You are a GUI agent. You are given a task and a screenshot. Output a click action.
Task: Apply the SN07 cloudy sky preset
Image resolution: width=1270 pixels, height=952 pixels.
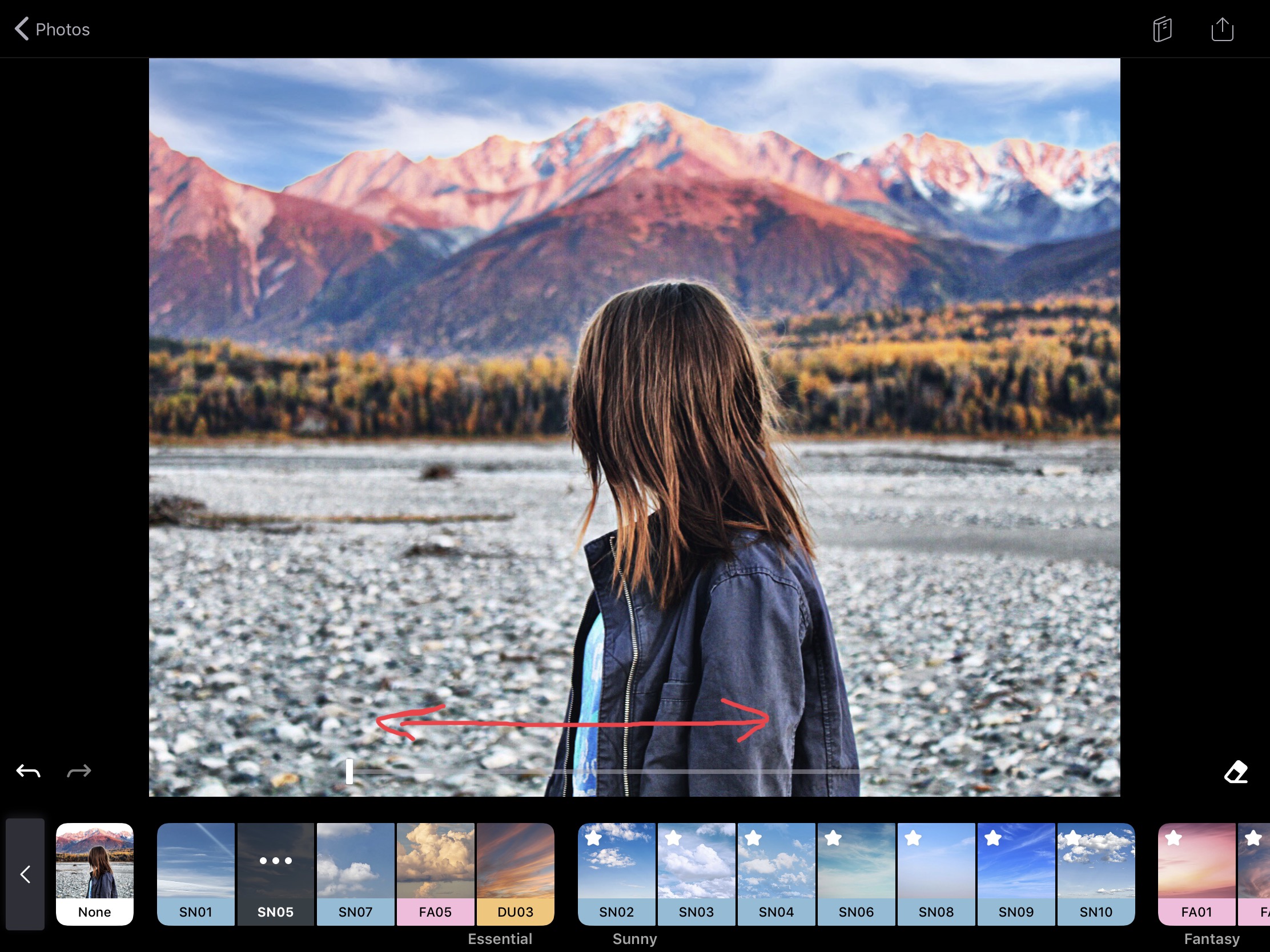[x=355, y=873]
